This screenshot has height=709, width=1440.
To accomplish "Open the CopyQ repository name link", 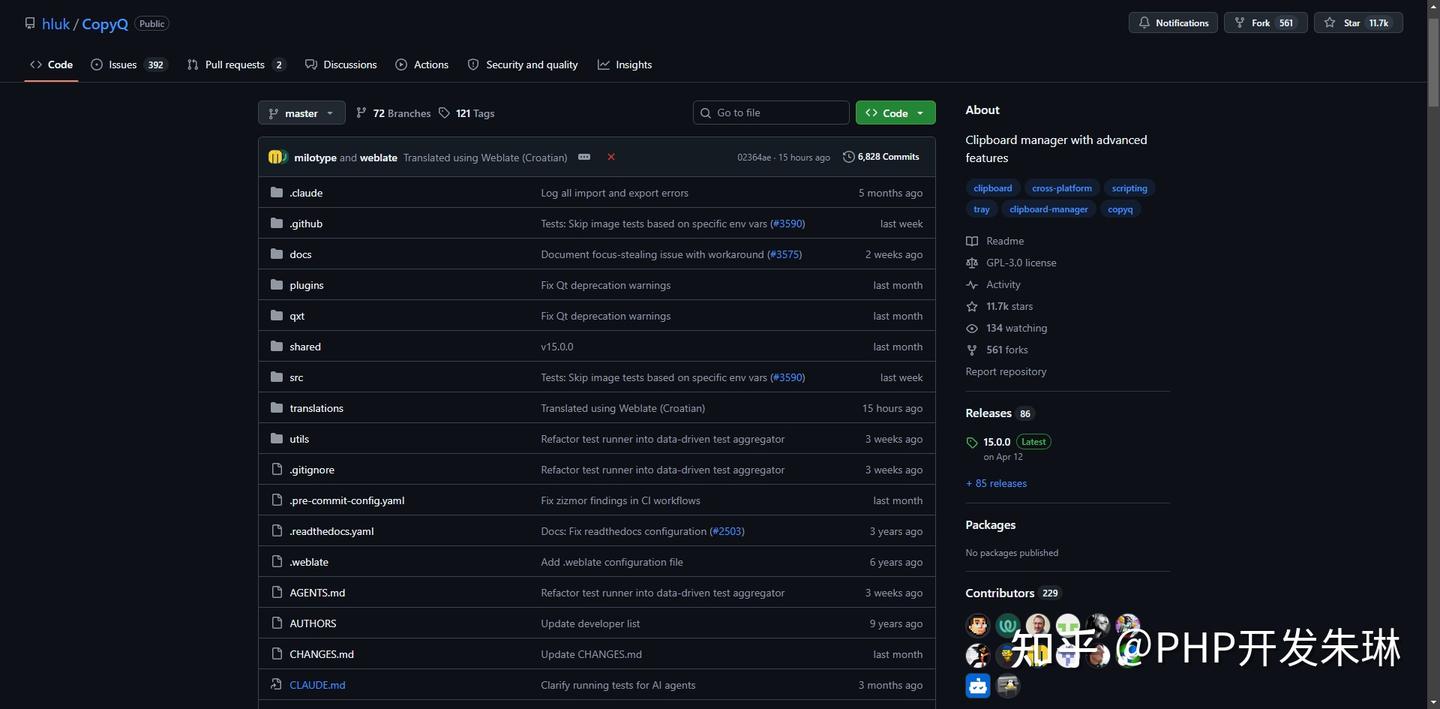I will pyautogui.click(x=105, y=24).
